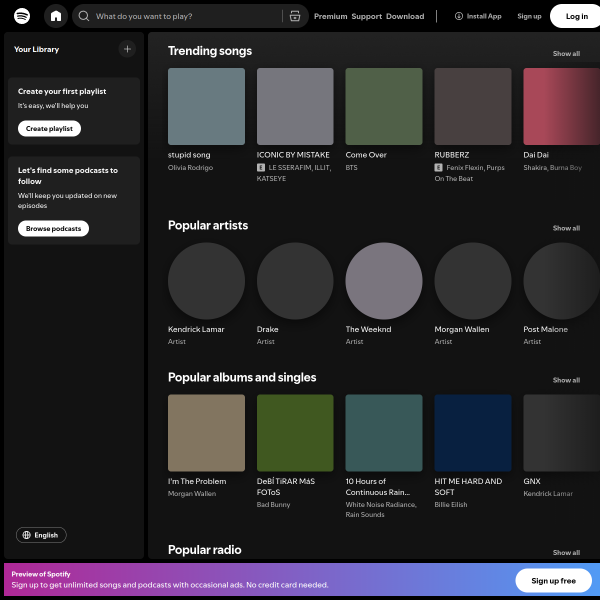Click the globe icon in English button
The height and width of the screenshot is (600, 600).
pyautogui.click(x=26, y=535)
